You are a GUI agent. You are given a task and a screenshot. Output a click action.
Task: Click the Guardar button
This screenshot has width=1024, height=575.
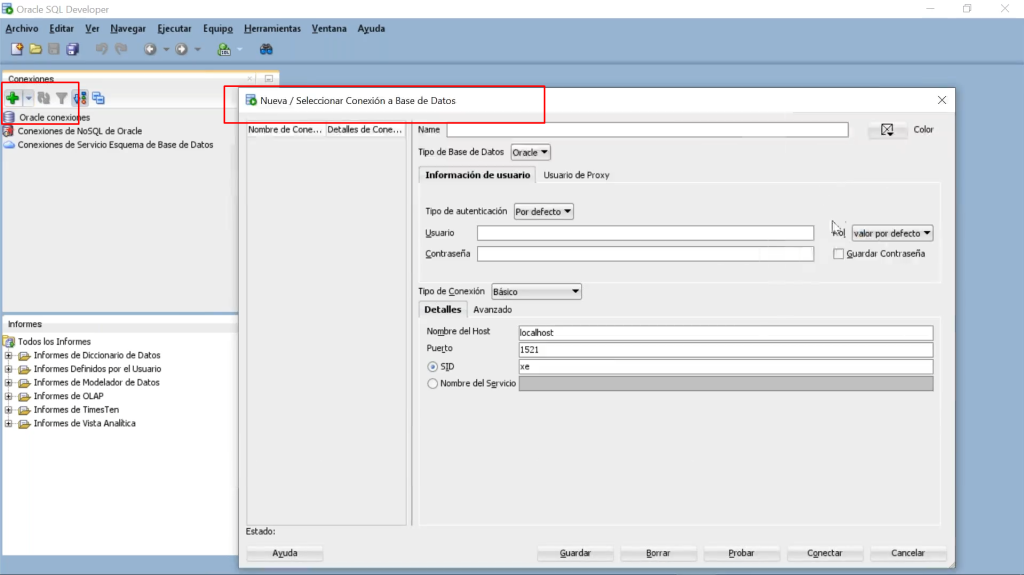pyautogui.click(x=575, y=553)
